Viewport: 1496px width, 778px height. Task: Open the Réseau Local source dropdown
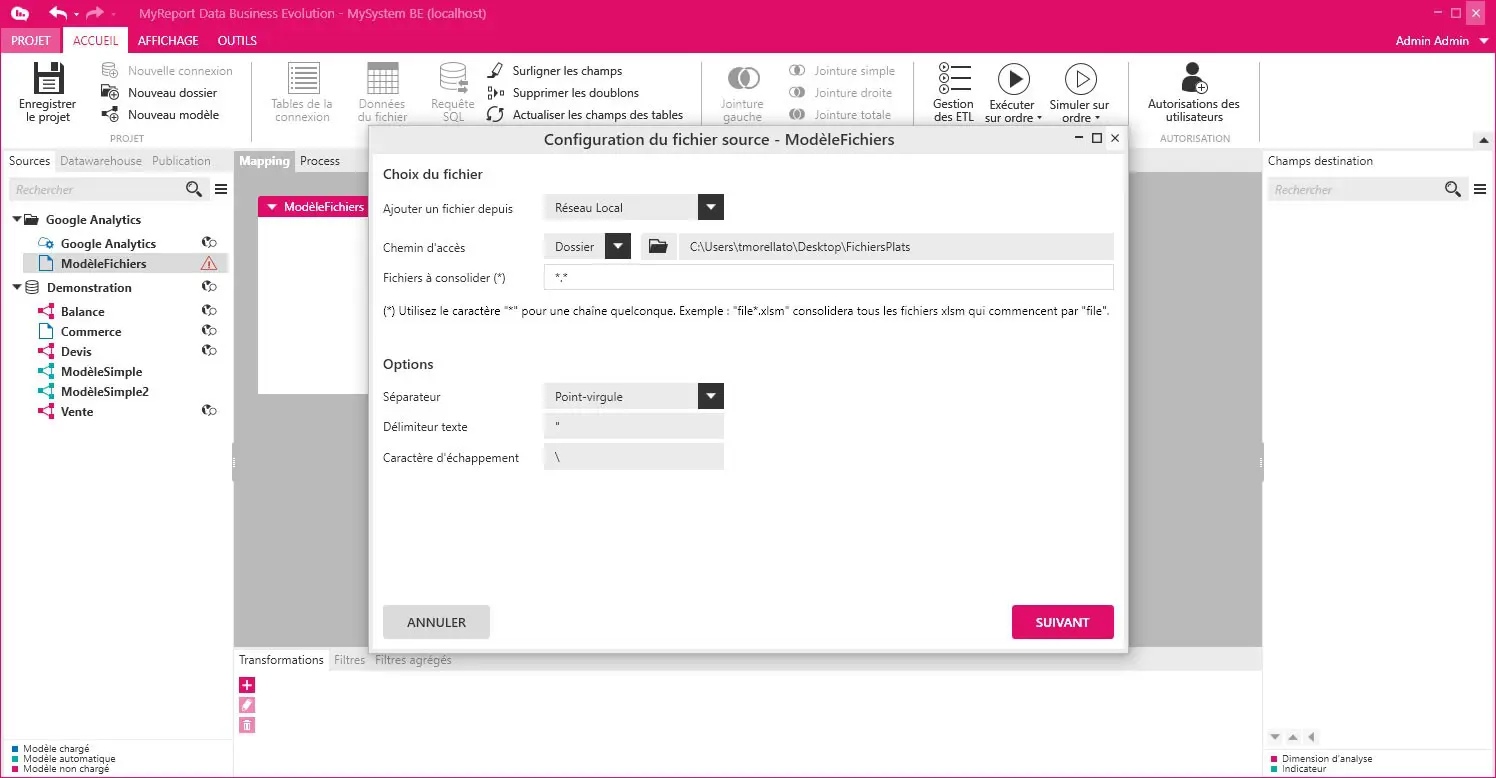(710, 208)
